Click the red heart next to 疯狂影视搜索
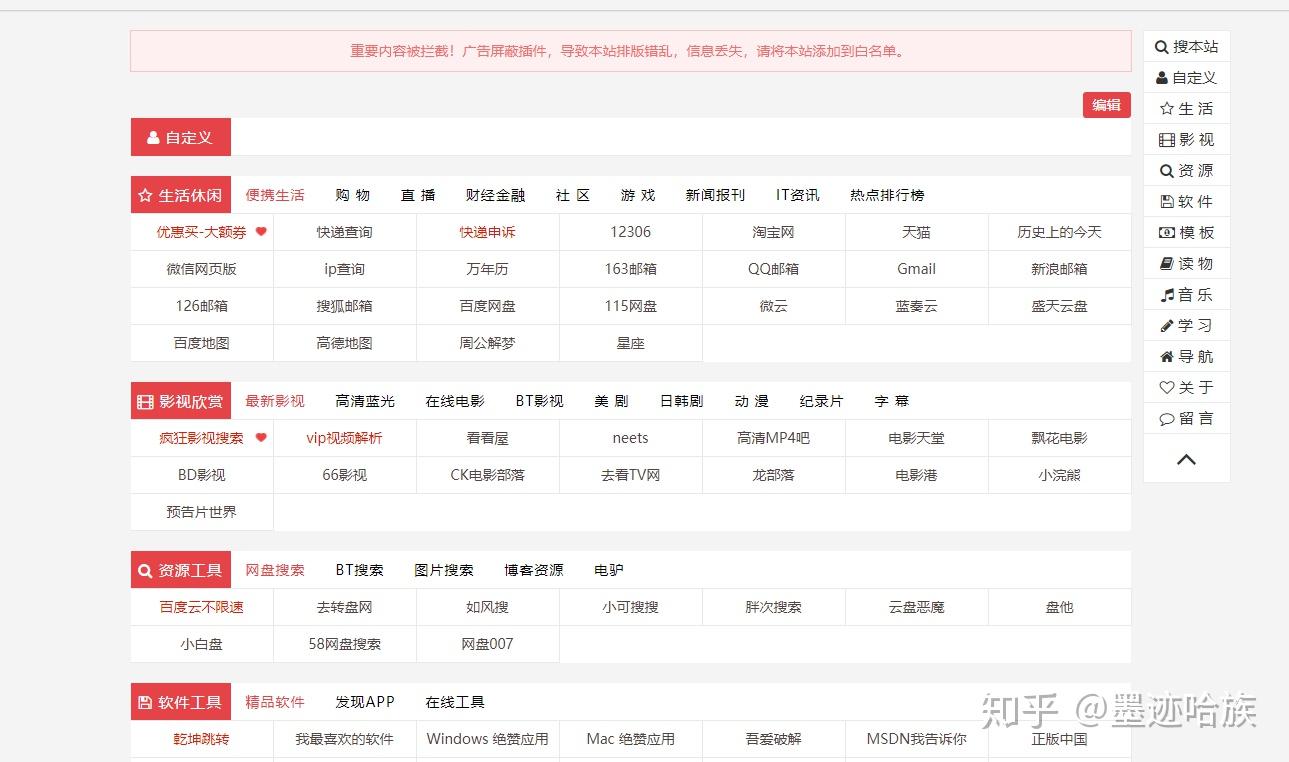Screen dimensions: 1289x762 tap(261, 438)
